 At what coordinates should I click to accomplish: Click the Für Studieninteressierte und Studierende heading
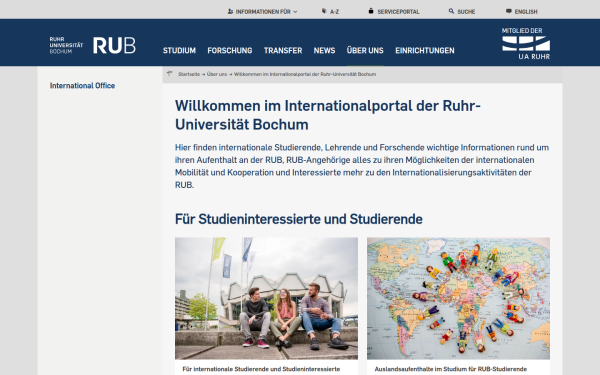click(x=298, y=219)
